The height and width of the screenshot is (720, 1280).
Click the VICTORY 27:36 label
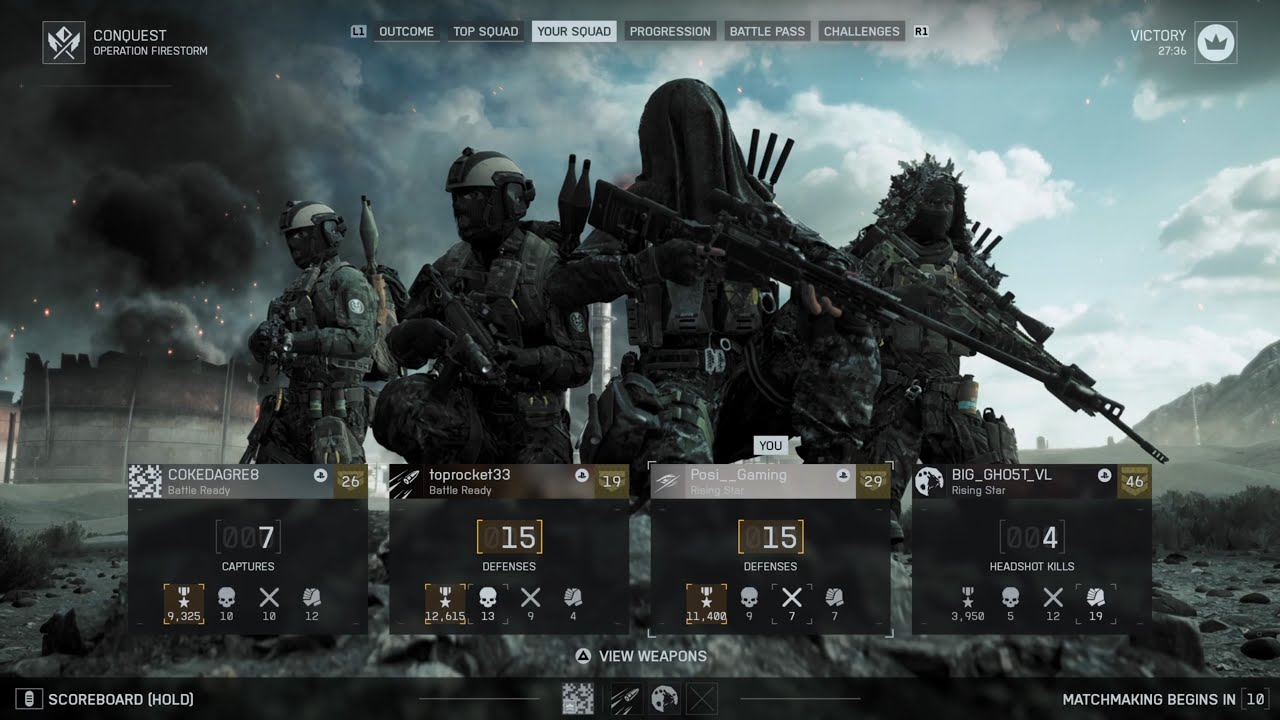(1158, 42)
